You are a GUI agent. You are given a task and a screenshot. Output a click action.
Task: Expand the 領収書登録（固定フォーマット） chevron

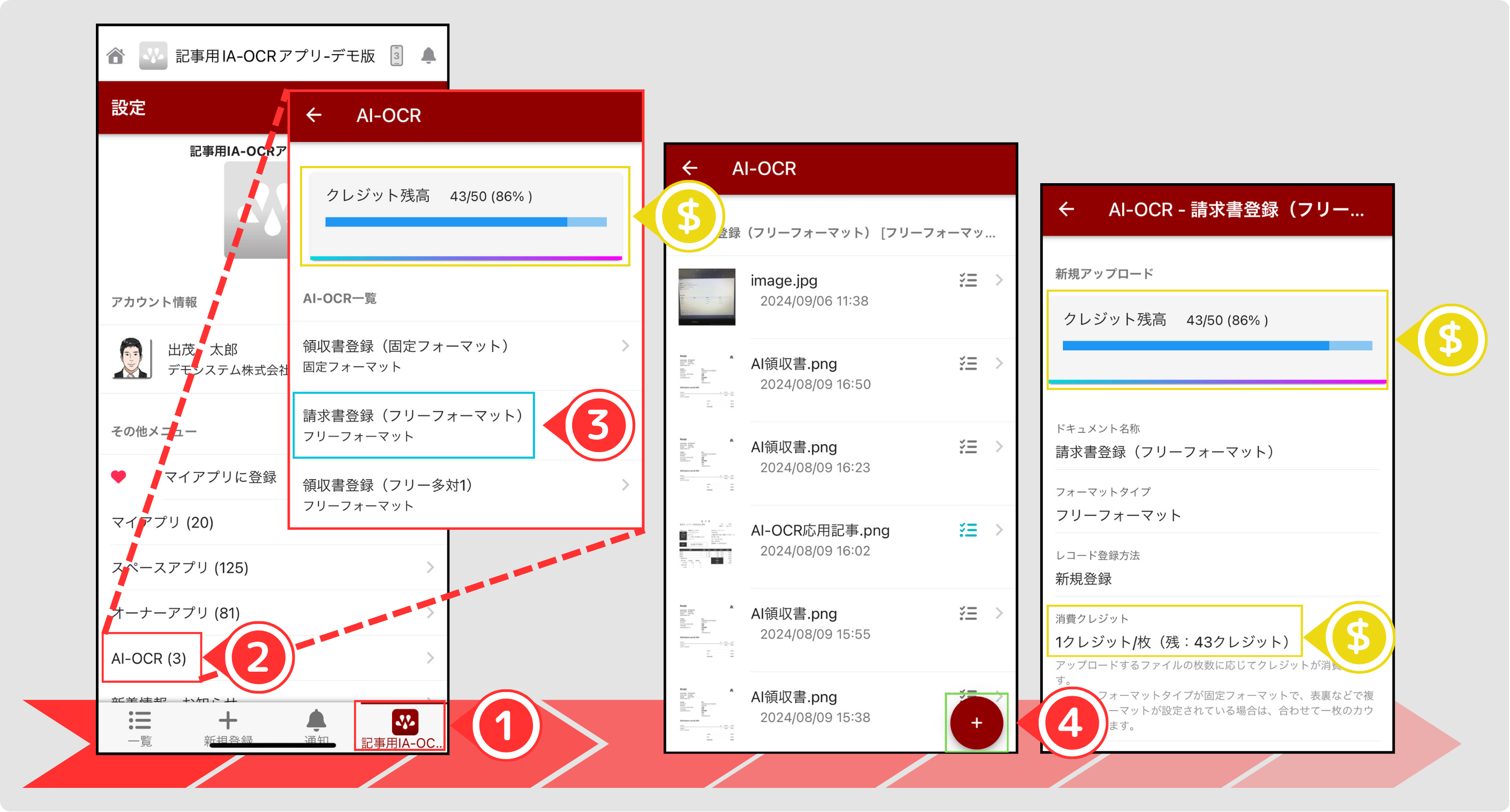[x=626, y=346]
